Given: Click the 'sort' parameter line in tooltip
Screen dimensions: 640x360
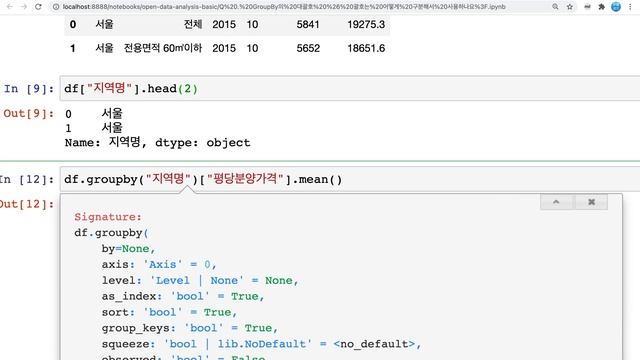Looking at the screenshot, I should [x=169, y=312].
